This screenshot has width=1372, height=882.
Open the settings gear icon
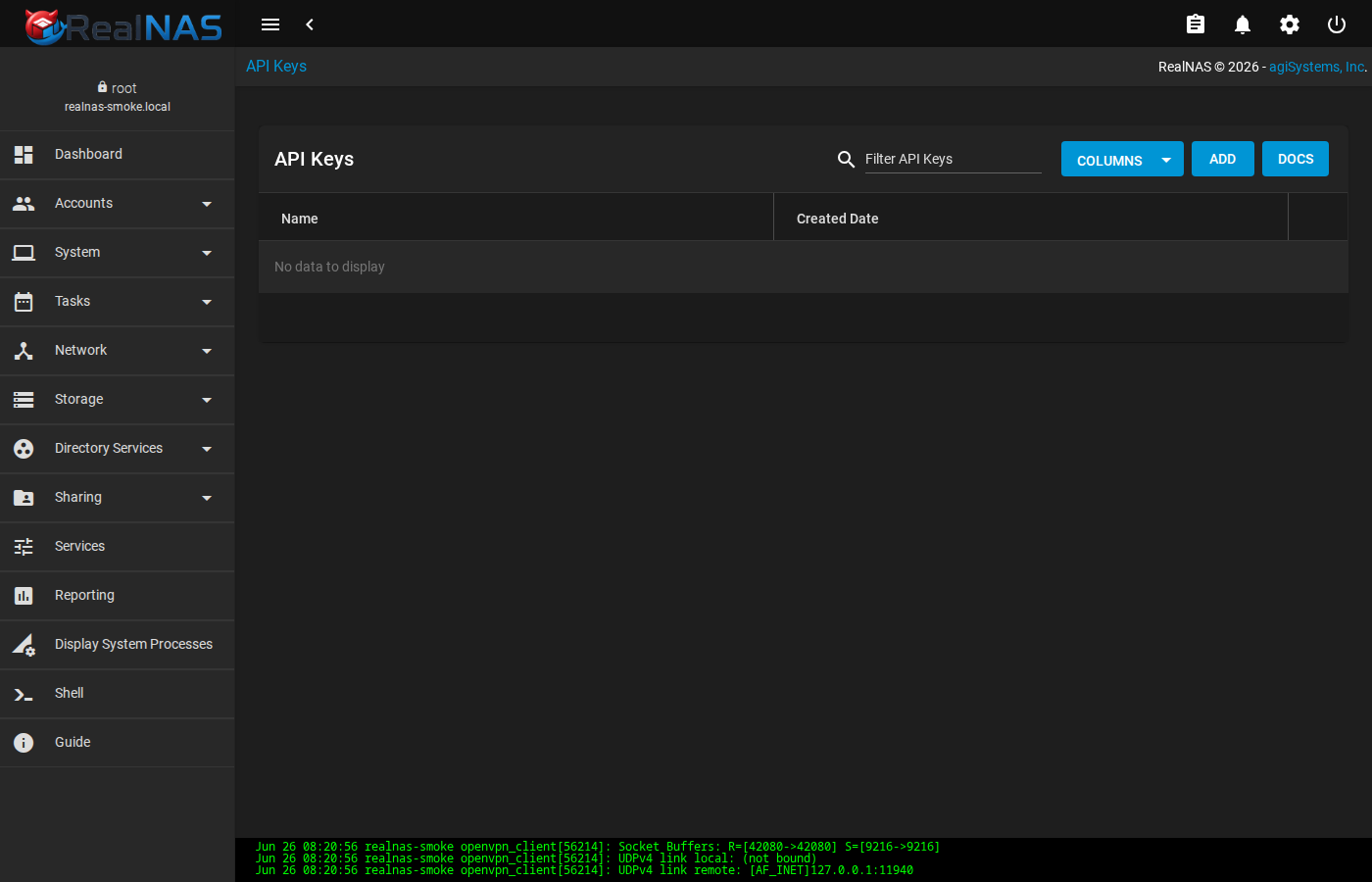(1290, 24)
